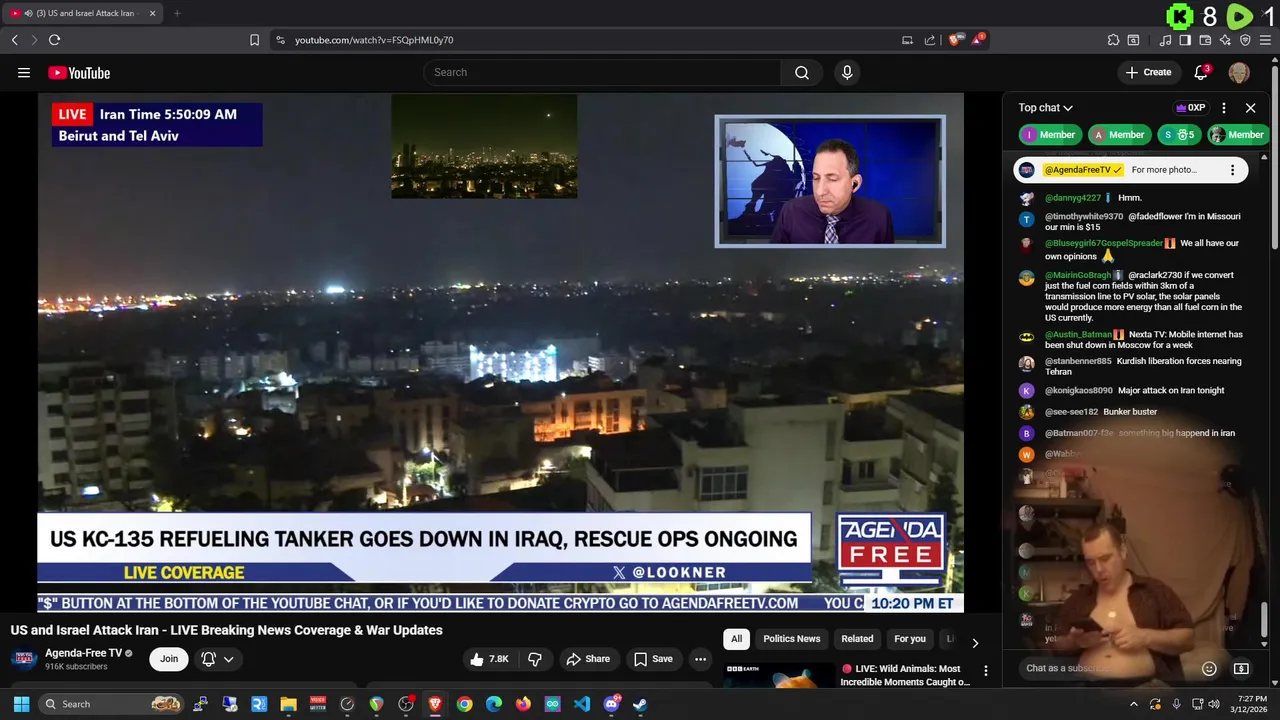Launch Visual Studio Code from taskbar
This screenshot has height=720, width=1280.
[582, 704]
